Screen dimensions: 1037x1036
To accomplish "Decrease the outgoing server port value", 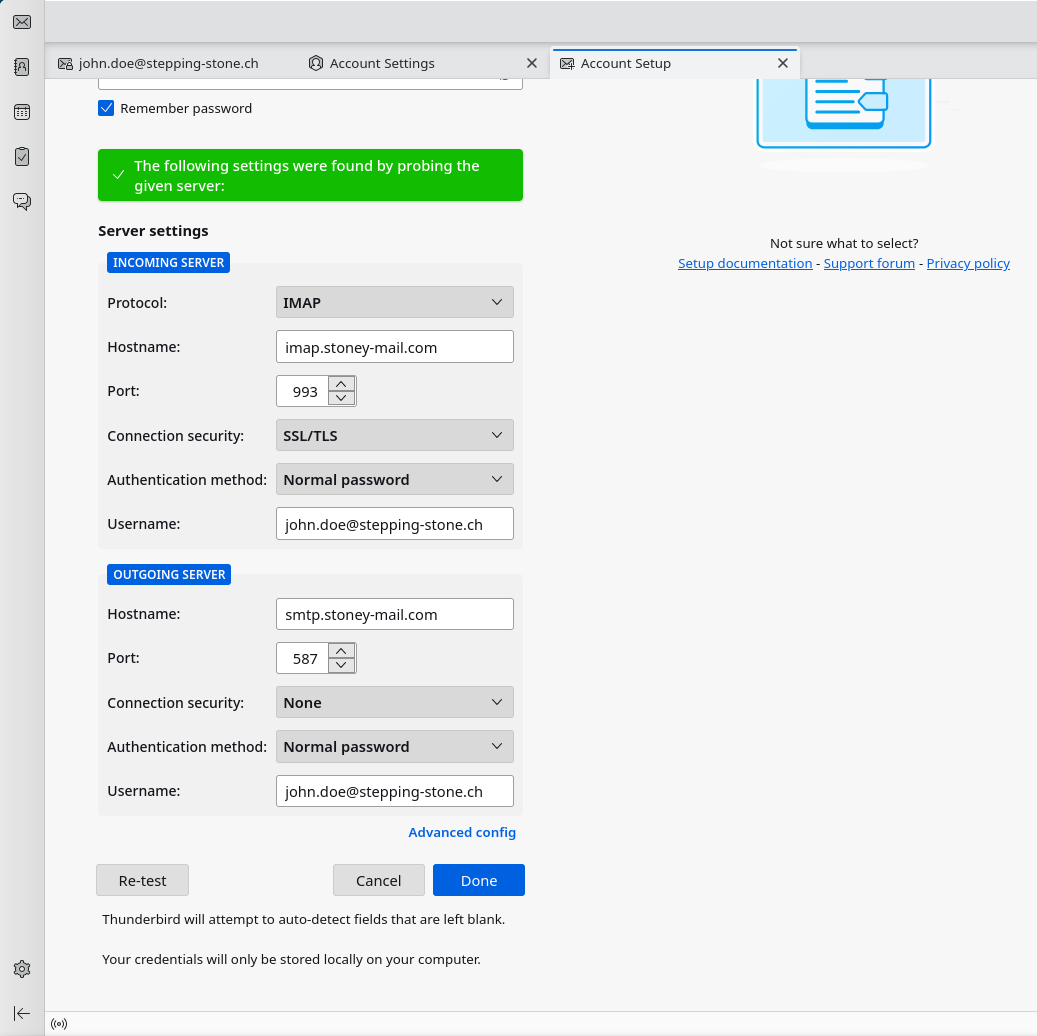I will (x=342, y=665).
